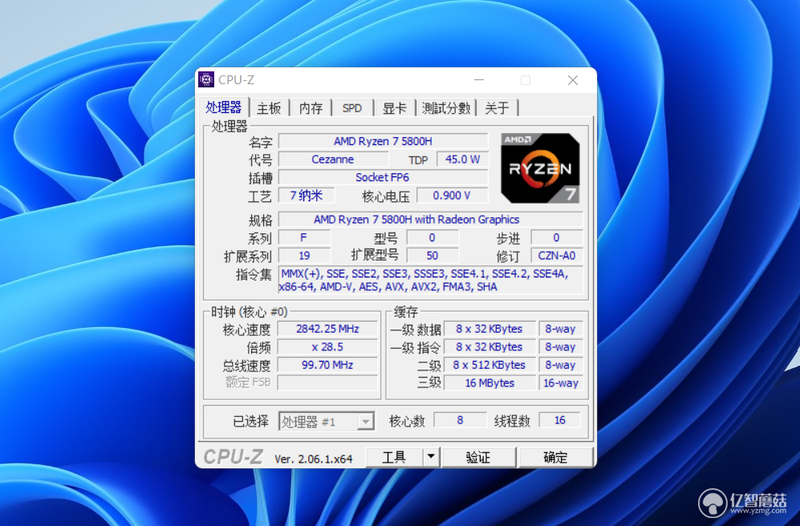800x526 pixels.
Task: Switch to the 主板 tab
Action: click(x=269, y=108)
